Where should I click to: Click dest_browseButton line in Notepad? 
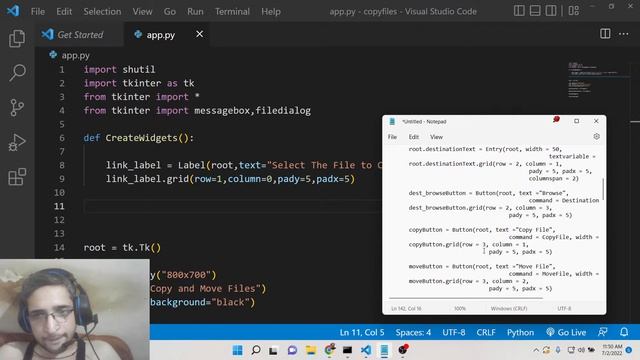(489, 193)
